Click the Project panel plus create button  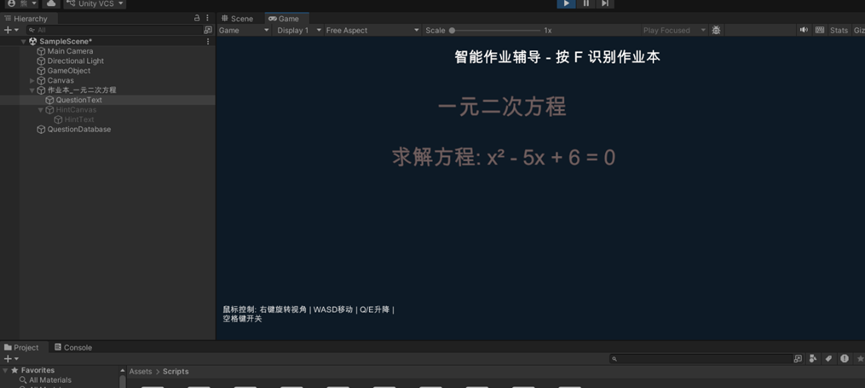(11, 359)
